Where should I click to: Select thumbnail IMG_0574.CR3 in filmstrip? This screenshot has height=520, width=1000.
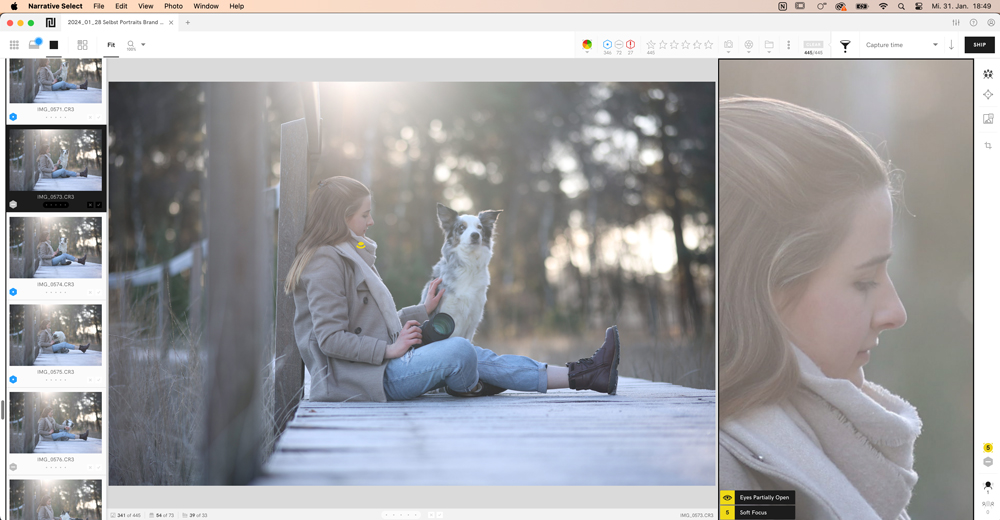coord(55,248)
